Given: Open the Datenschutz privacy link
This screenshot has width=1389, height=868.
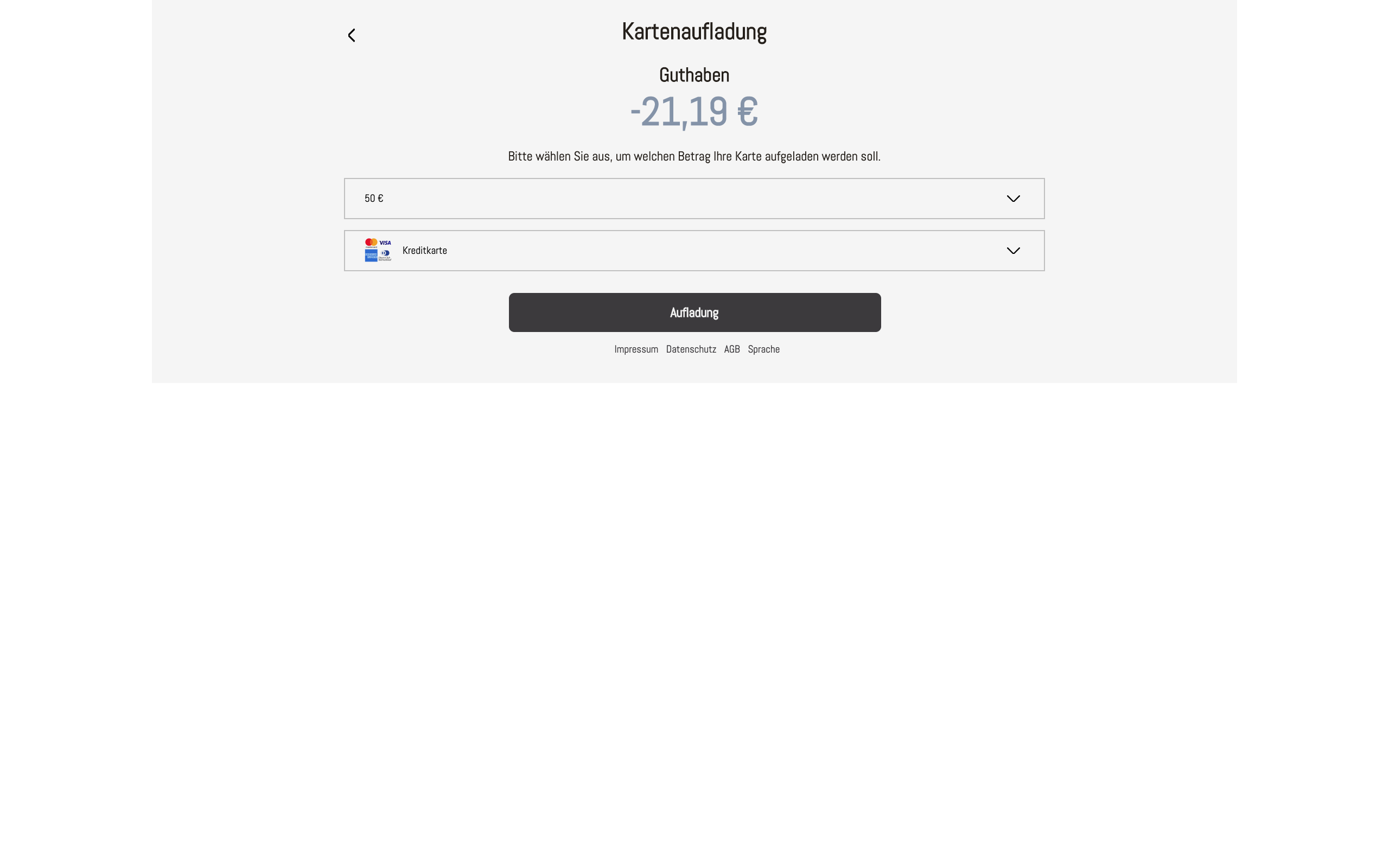Looking at the screenshot, I should click(691, 349).
